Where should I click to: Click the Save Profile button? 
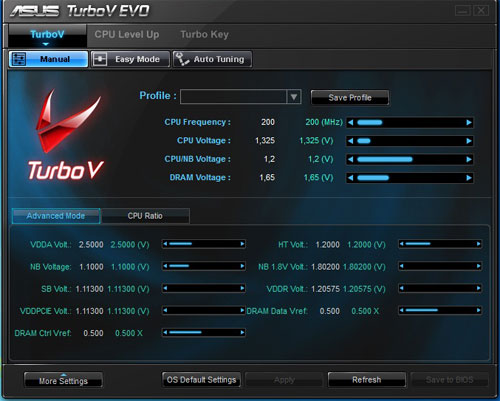coord(350,97)
